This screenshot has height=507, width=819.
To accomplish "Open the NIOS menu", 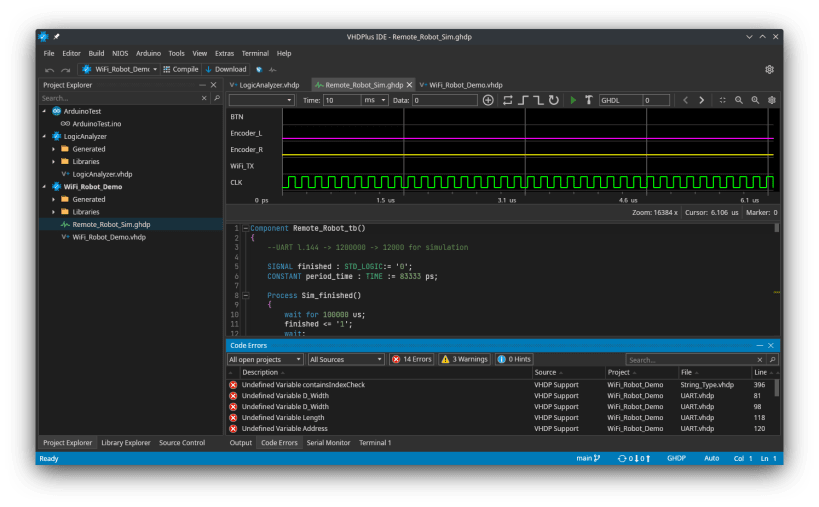I will tap(120, 53).
